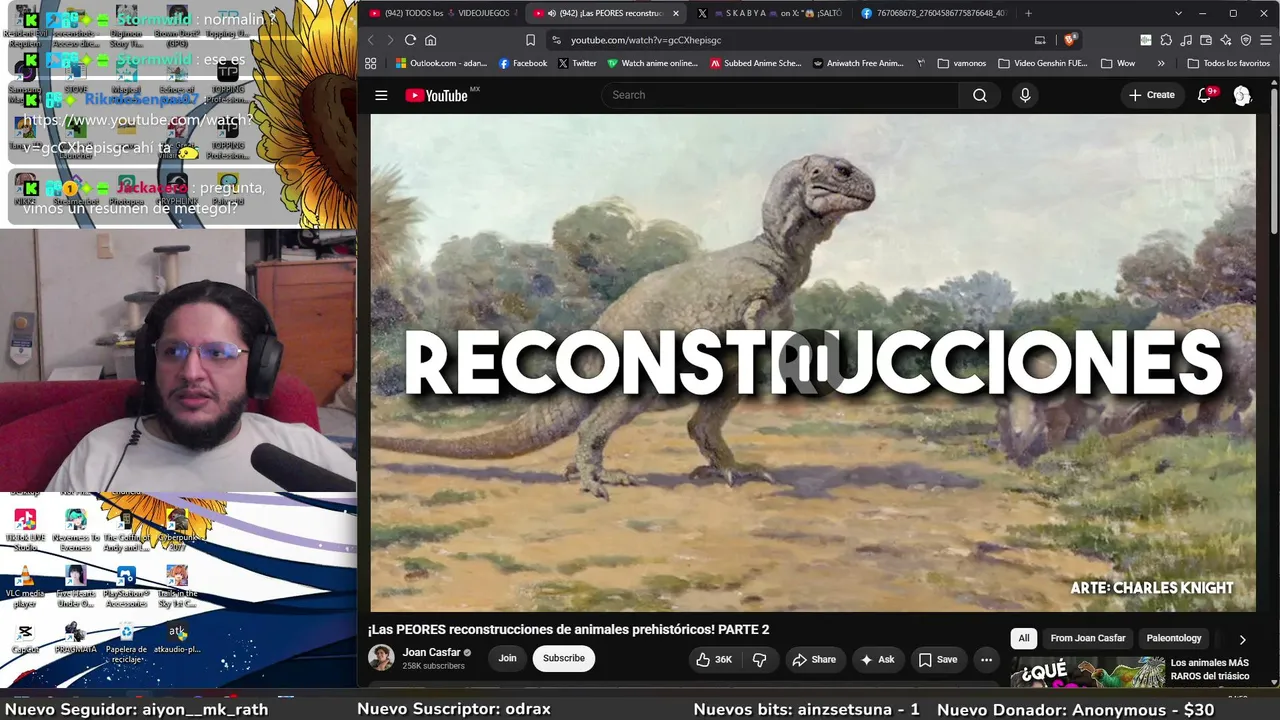Open the media control music note icon

[x=1185, y=40]
